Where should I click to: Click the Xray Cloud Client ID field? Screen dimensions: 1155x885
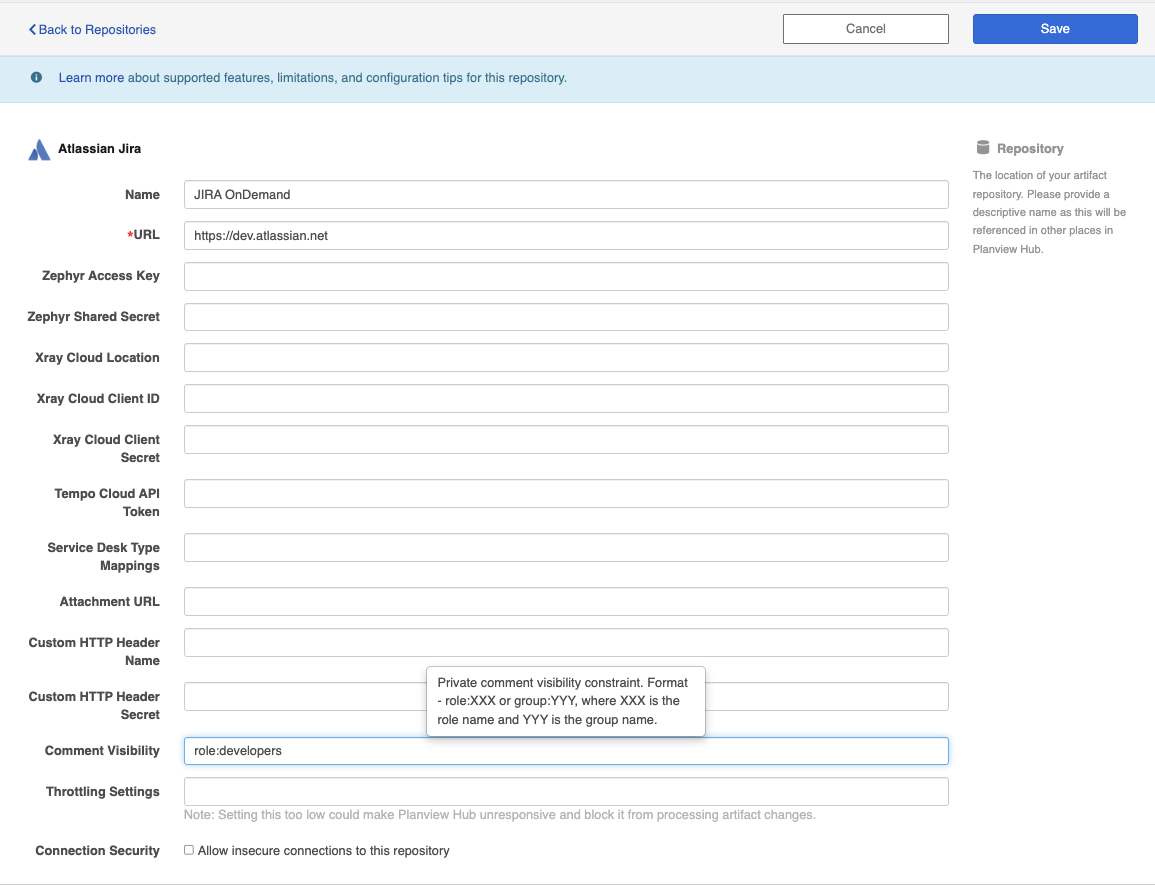[x=566, y=399]
